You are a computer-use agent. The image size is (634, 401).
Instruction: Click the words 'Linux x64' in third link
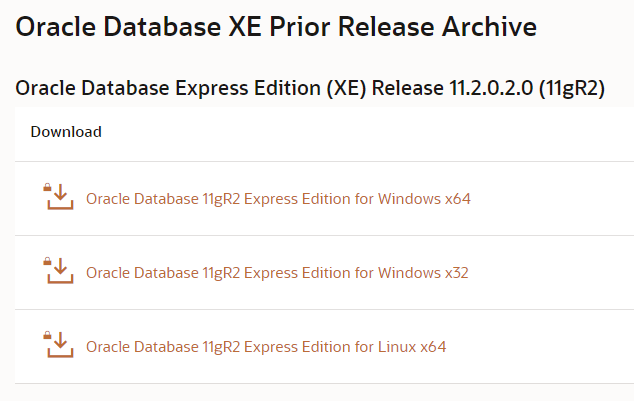pos(412,347)
